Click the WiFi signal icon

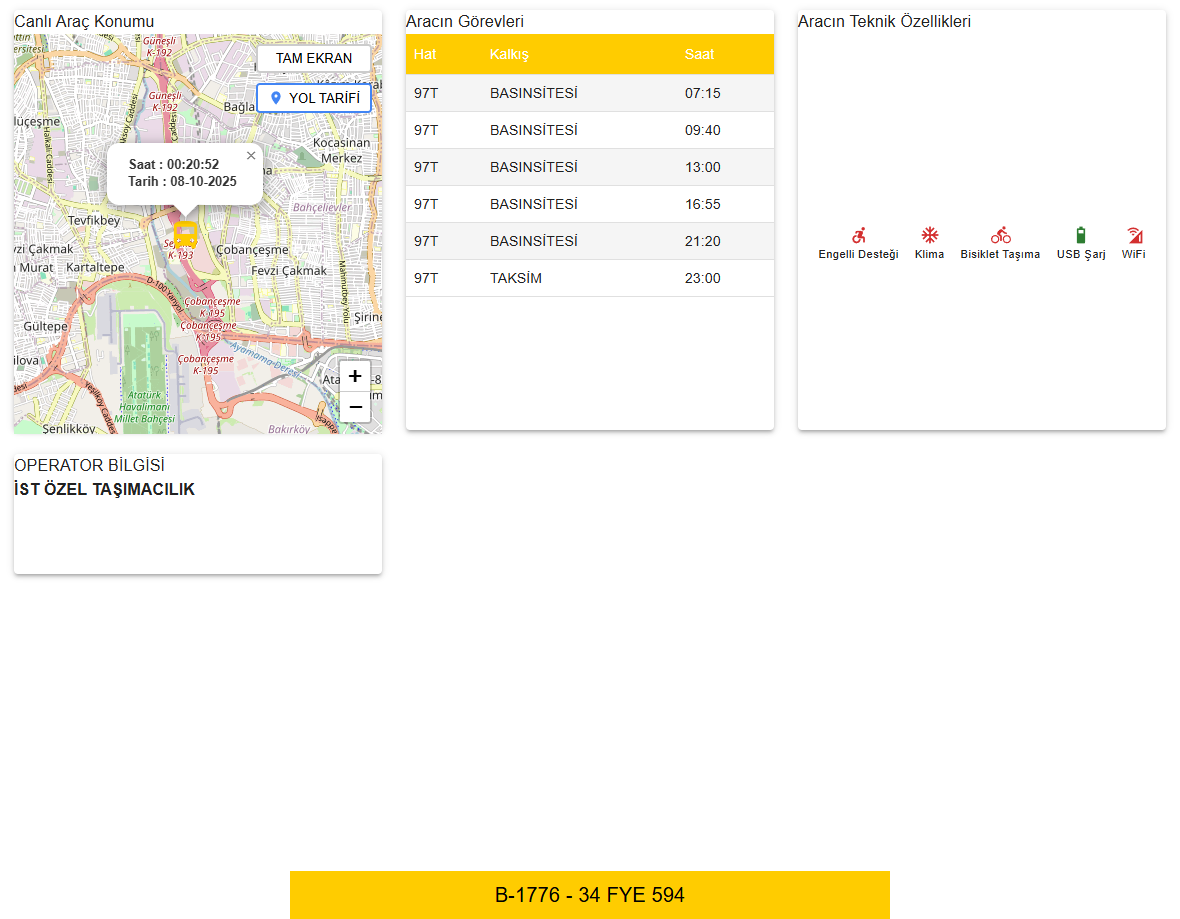(x=1134, y=235)
